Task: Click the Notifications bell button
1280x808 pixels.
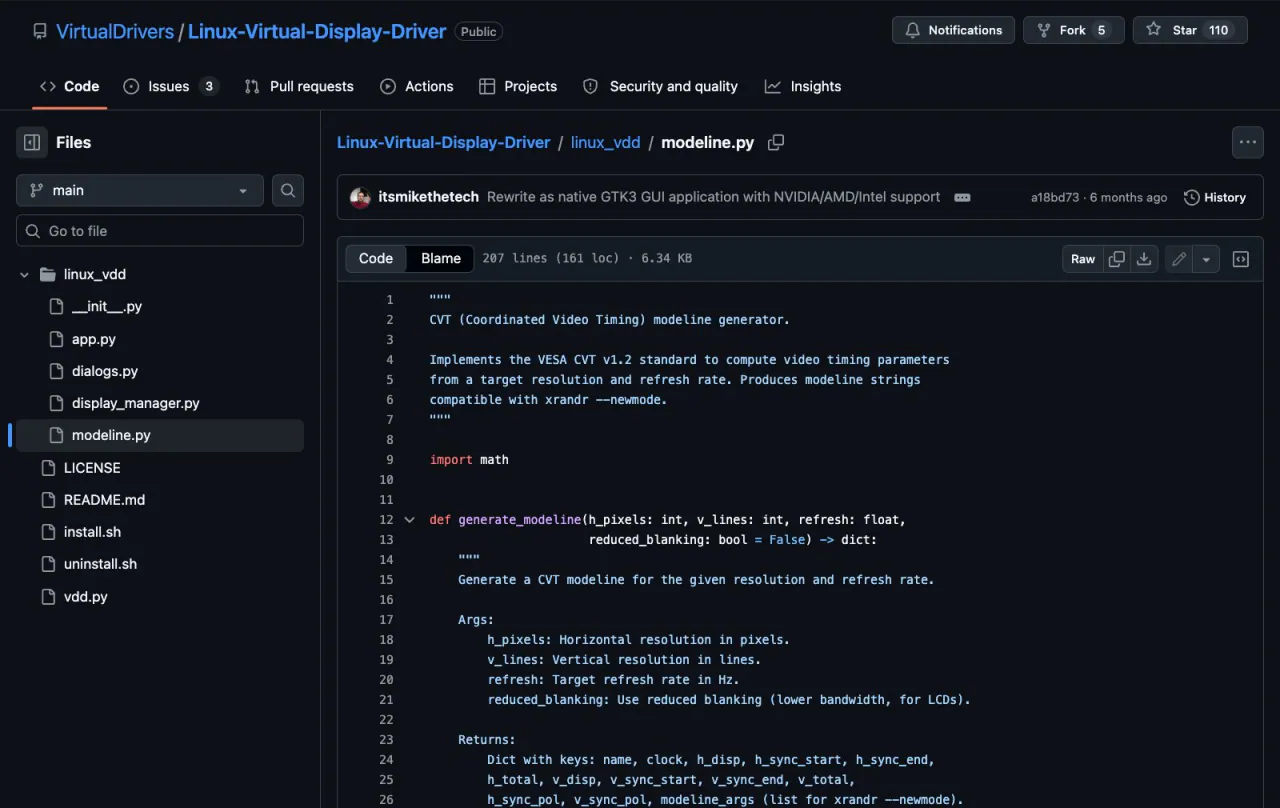Action: 953,30
